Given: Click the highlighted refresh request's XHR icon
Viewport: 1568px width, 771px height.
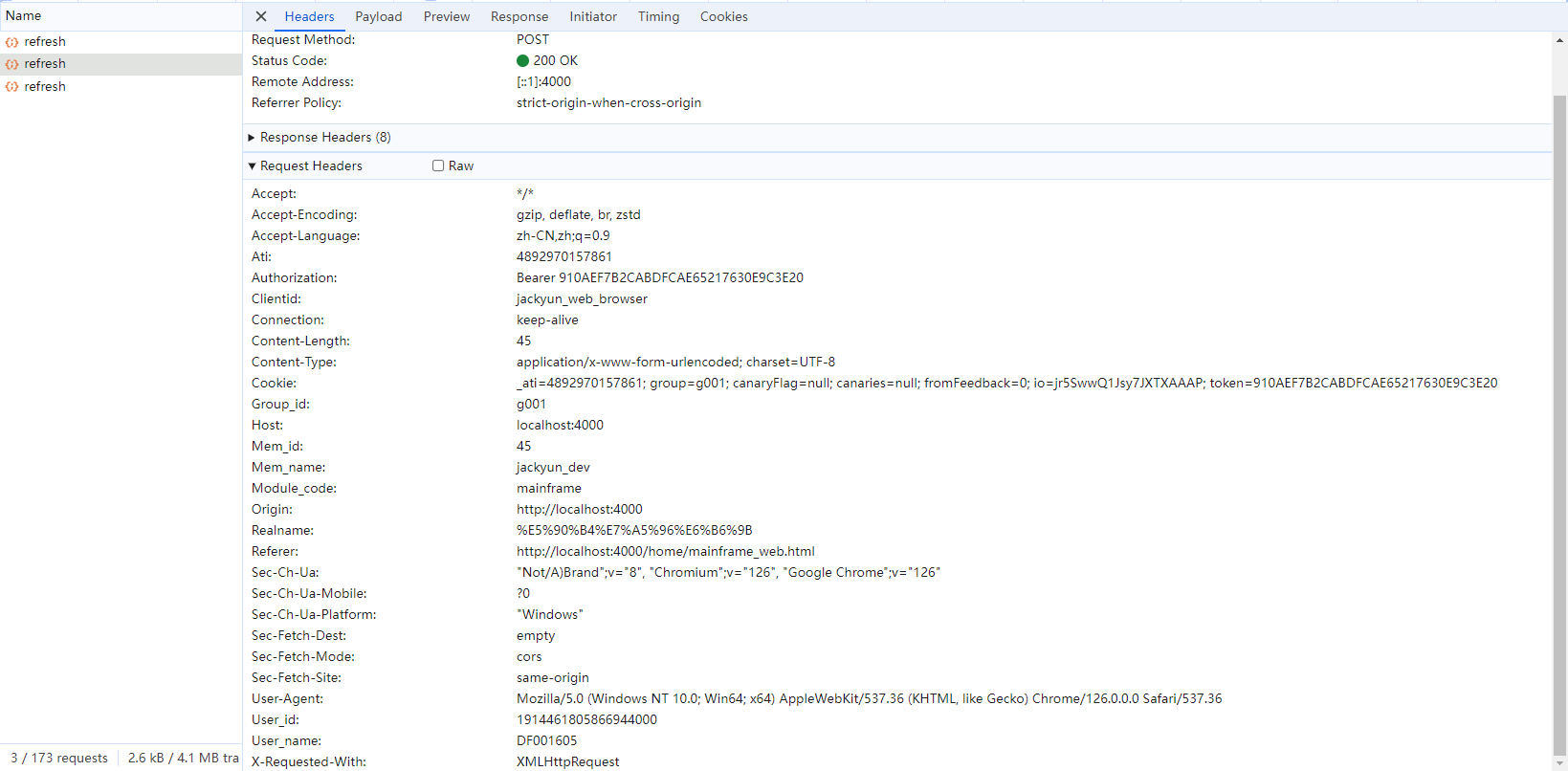Looking at the screenshot, I should 12,64.
